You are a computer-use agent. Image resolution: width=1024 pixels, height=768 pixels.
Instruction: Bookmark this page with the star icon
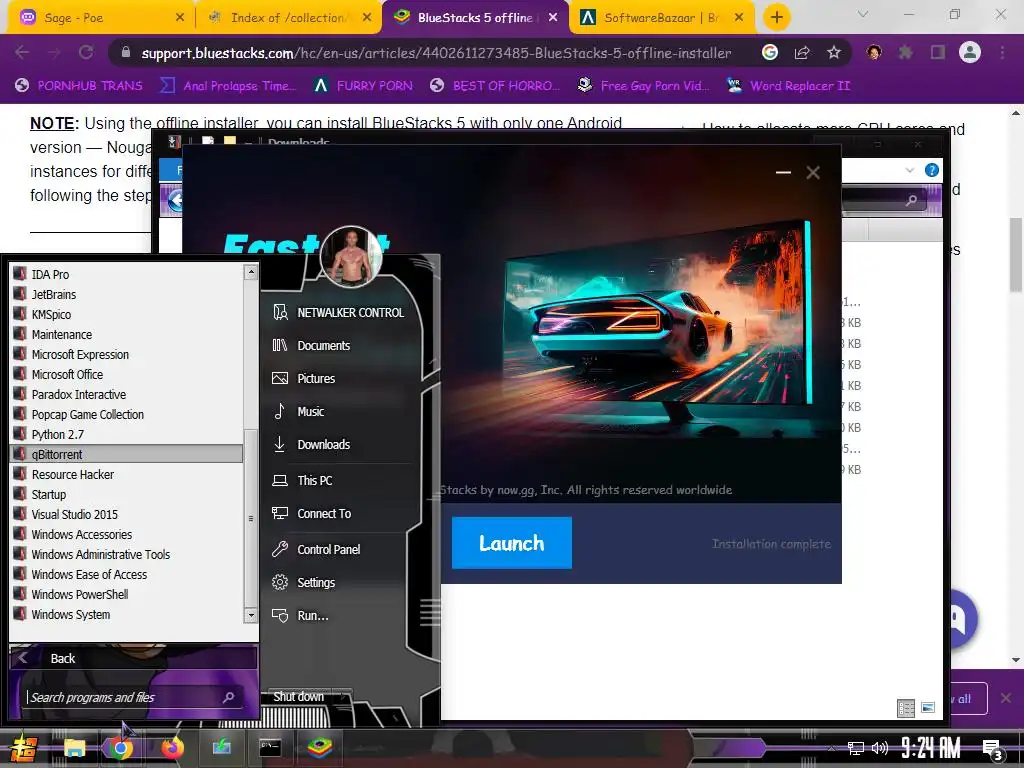(834, 53)
